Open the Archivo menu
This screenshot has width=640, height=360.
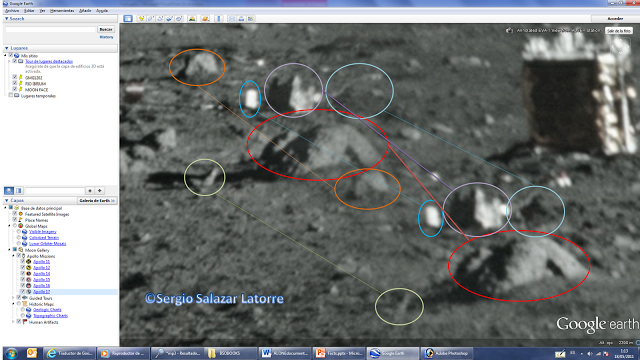(x=12, y=11)
